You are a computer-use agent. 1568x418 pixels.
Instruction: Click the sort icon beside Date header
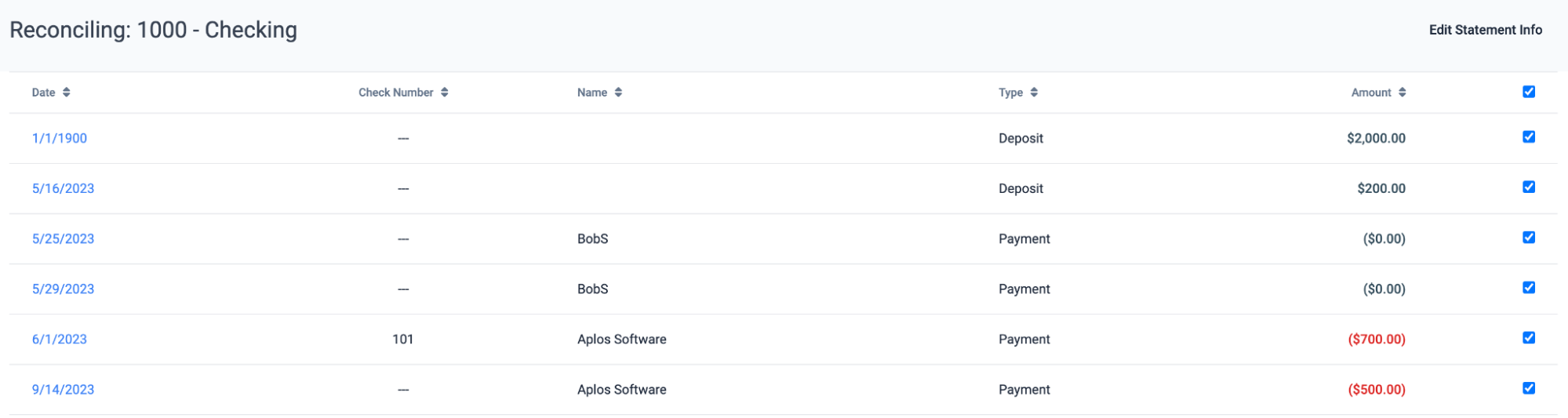(x=67, y=93)
